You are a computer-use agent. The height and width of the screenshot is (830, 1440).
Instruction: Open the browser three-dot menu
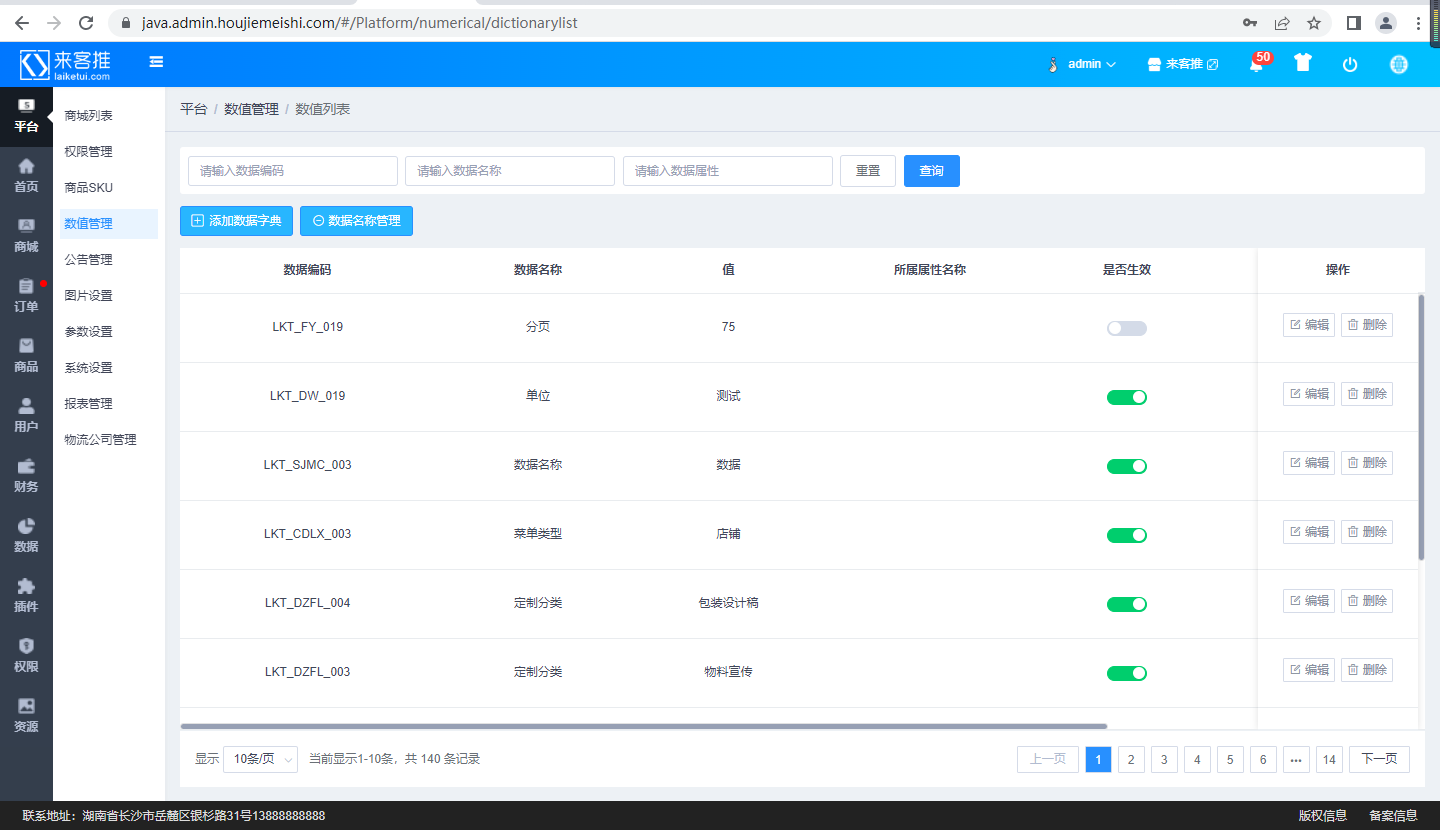click(x=1419, y=22)
